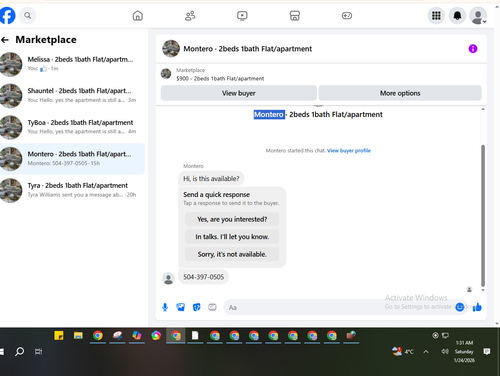
Task: Click the microphone voice clip icon
Action: pos(165,307)
